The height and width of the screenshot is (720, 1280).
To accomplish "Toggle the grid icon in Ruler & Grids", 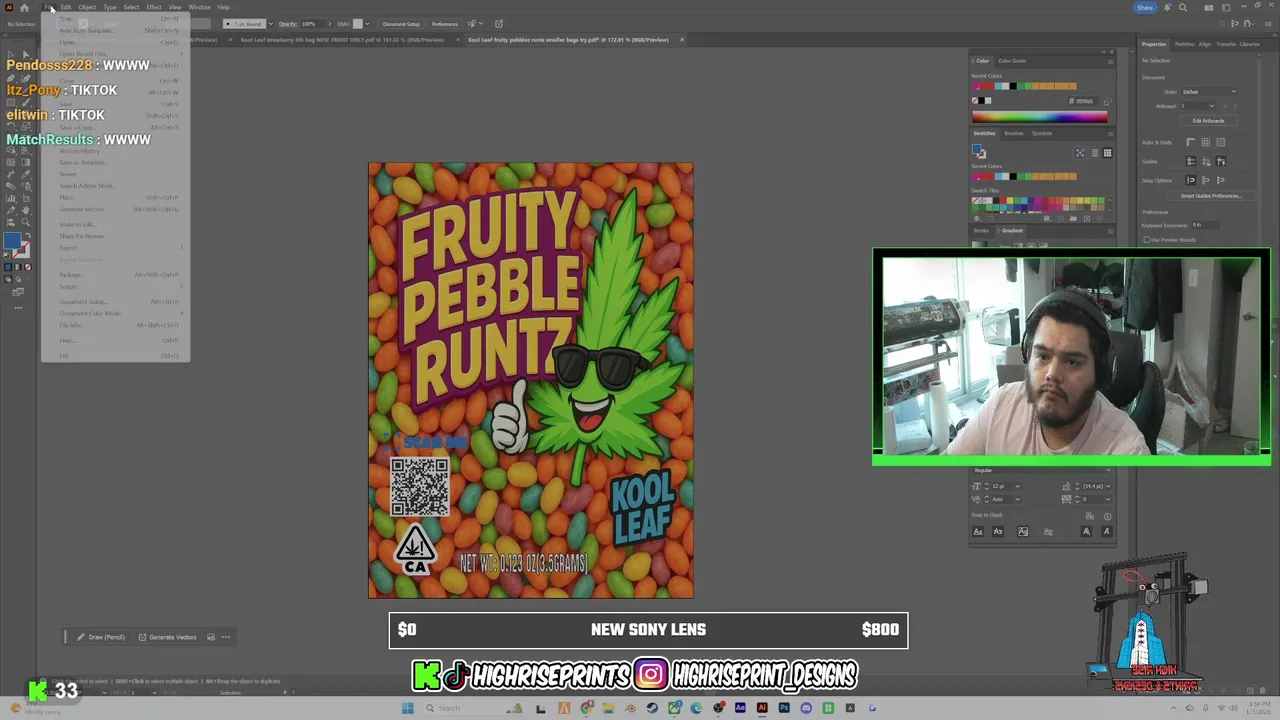I will click(1206, 142).
